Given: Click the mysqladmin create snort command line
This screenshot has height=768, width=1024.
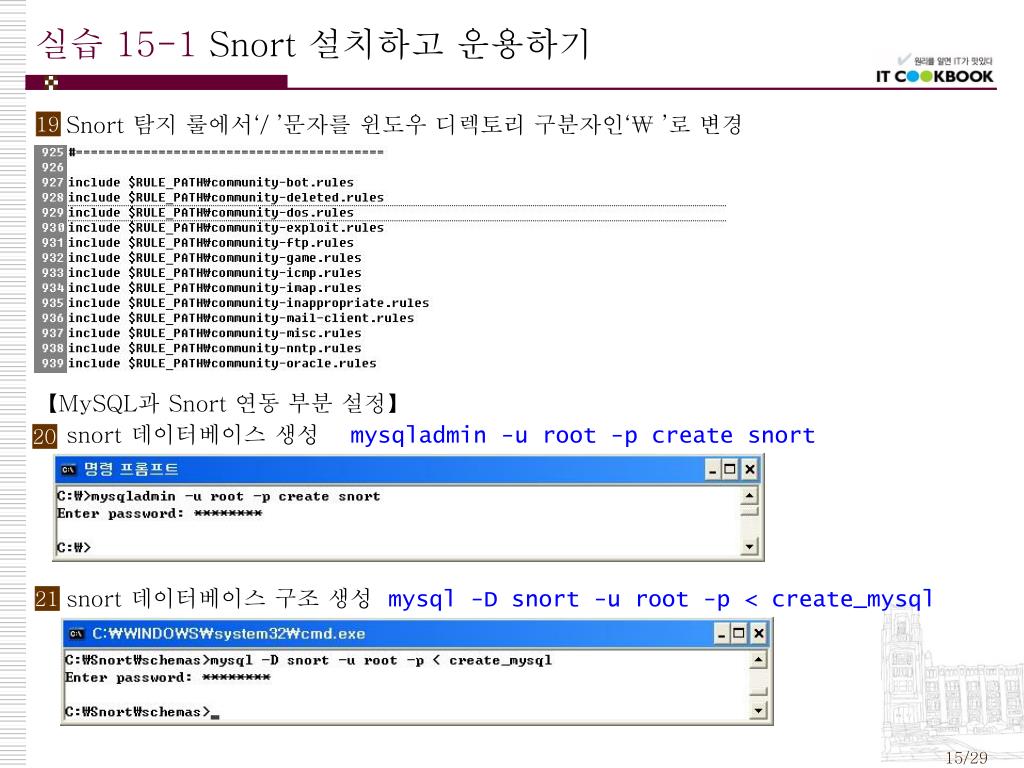Looking at the screenshot, I should pos(218,496).
